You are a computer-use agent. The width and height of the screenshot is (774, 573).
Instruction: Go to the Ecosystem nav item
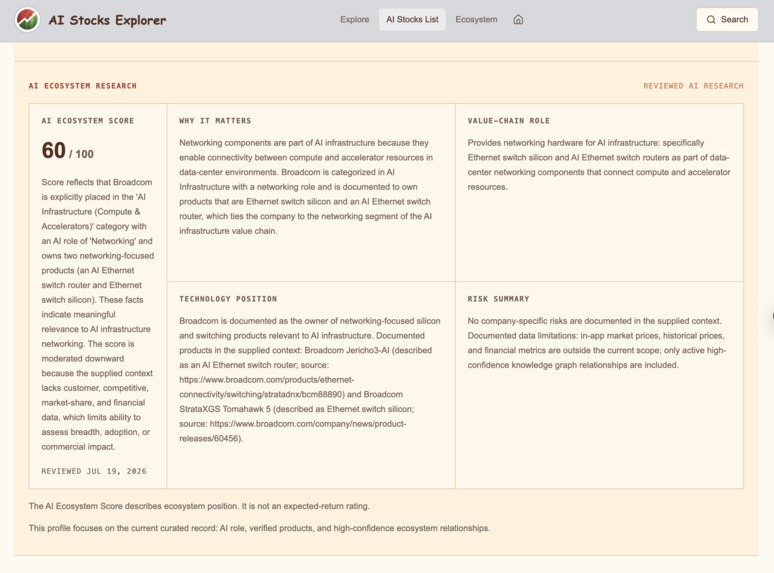(476, 20)
